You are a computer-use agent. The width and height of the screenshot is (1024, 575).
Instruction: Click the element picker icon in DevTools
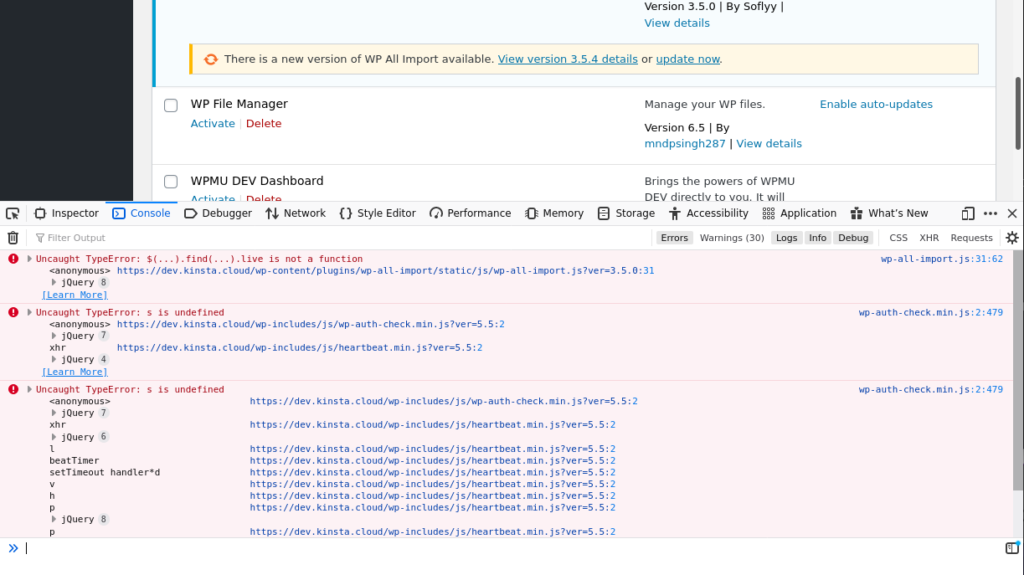point(12,213)
